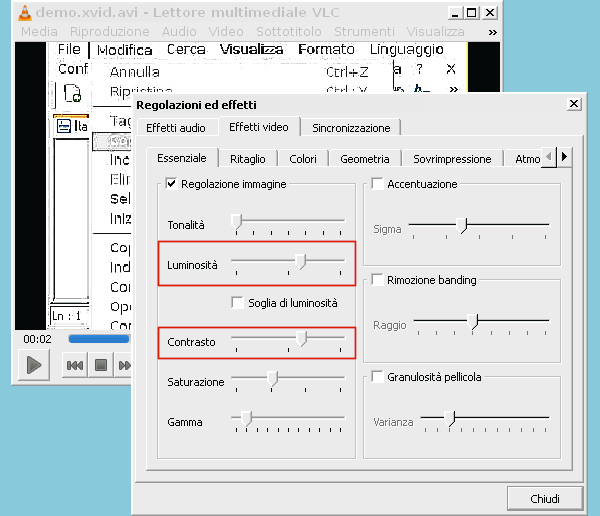600x516 pixels.
Task: Expand the VLC menu bar overflow chevron
Action: point(492,32)
